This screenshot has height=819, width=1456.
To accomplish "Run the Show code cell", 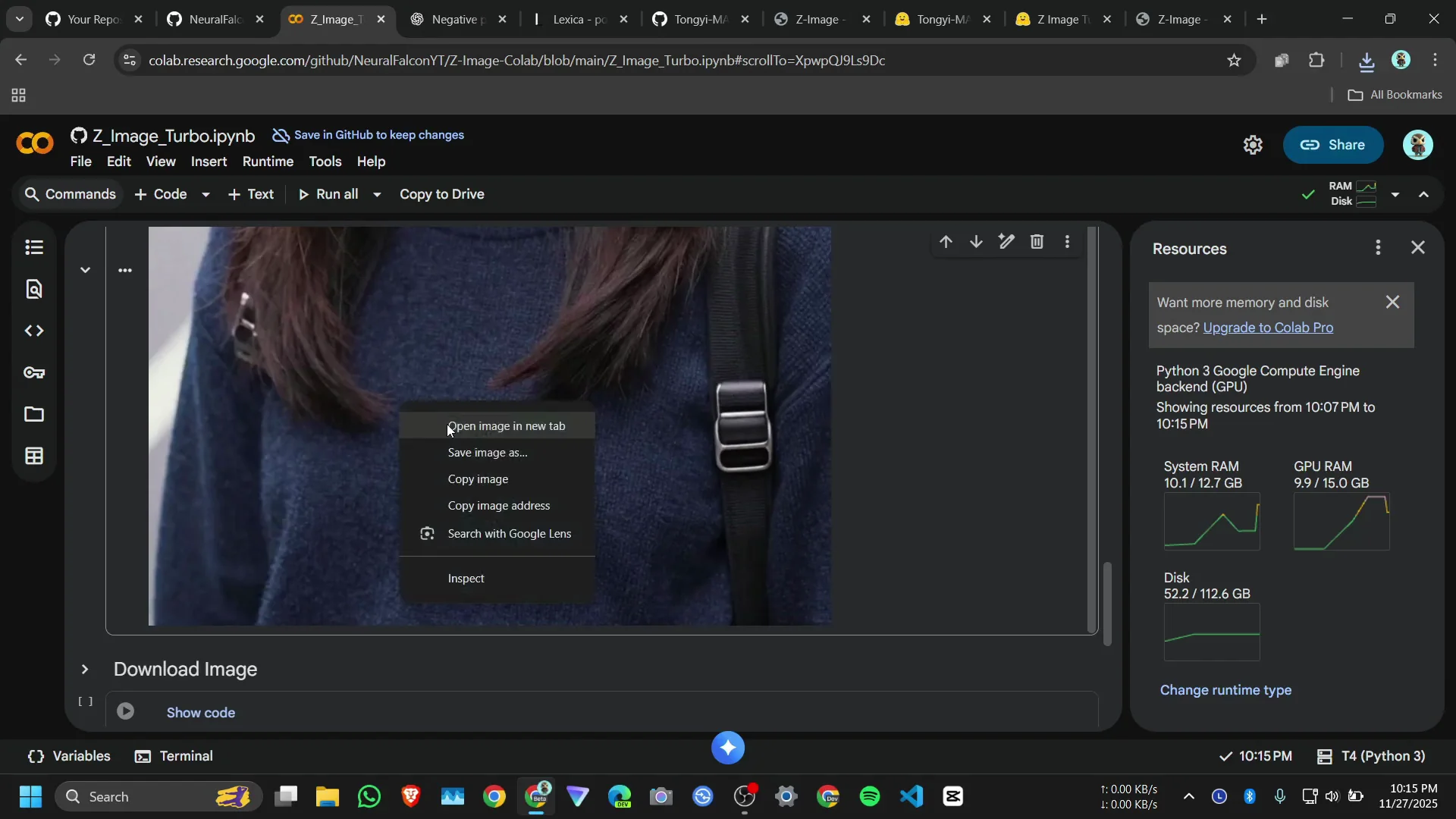I will (126, 711).
